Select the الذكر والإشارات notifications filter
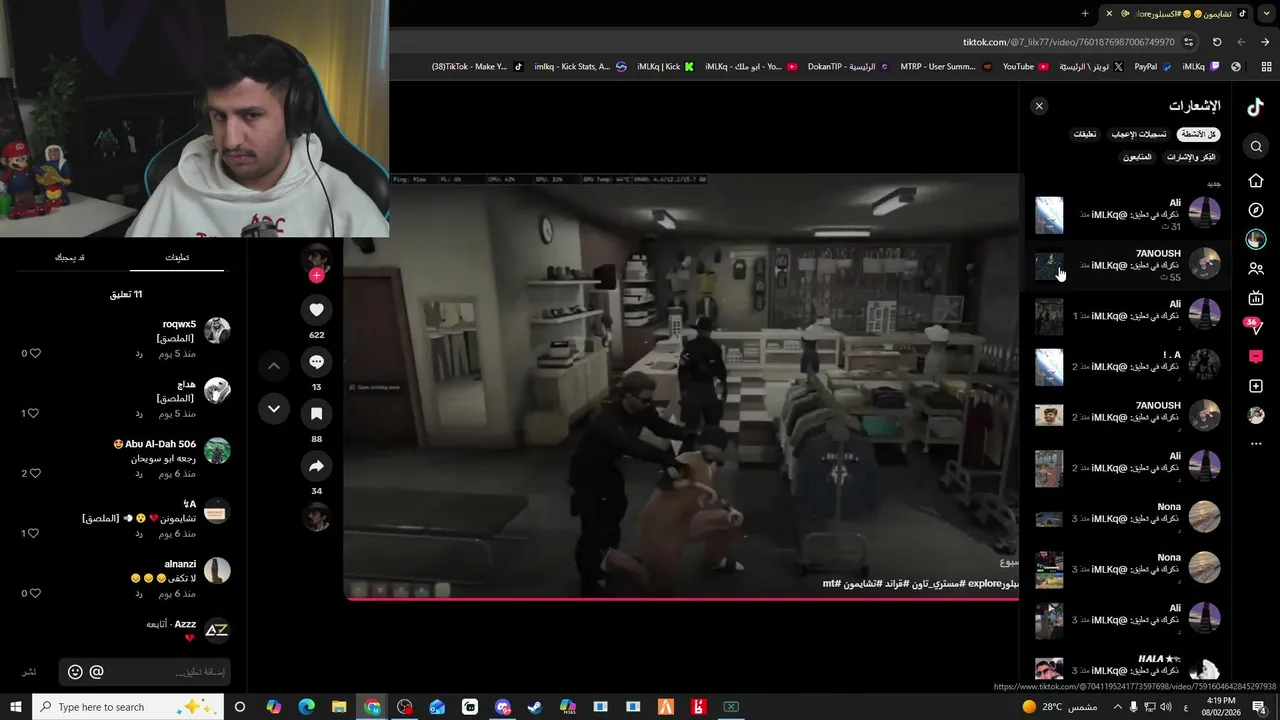Viewport: 1280px width, 720px height. click(x=1191, y=157)
